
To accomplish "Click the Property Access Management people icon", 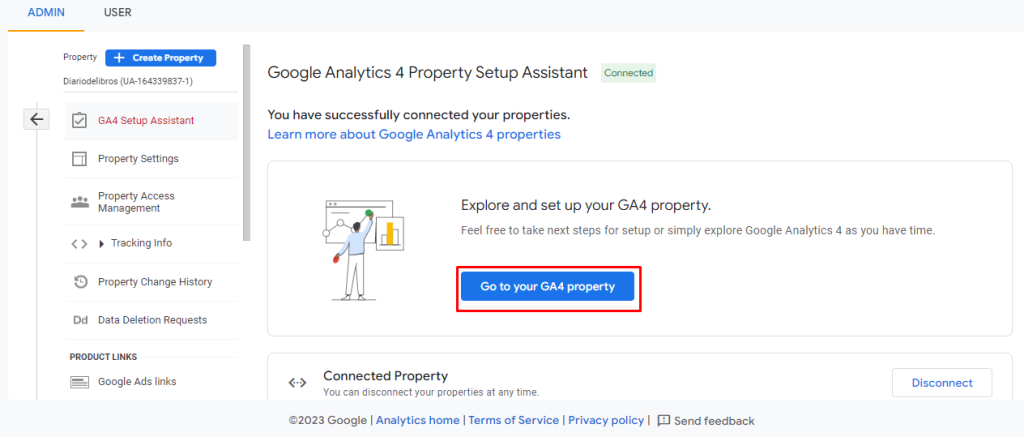I will pyautogui.click(x=80, y=202).
